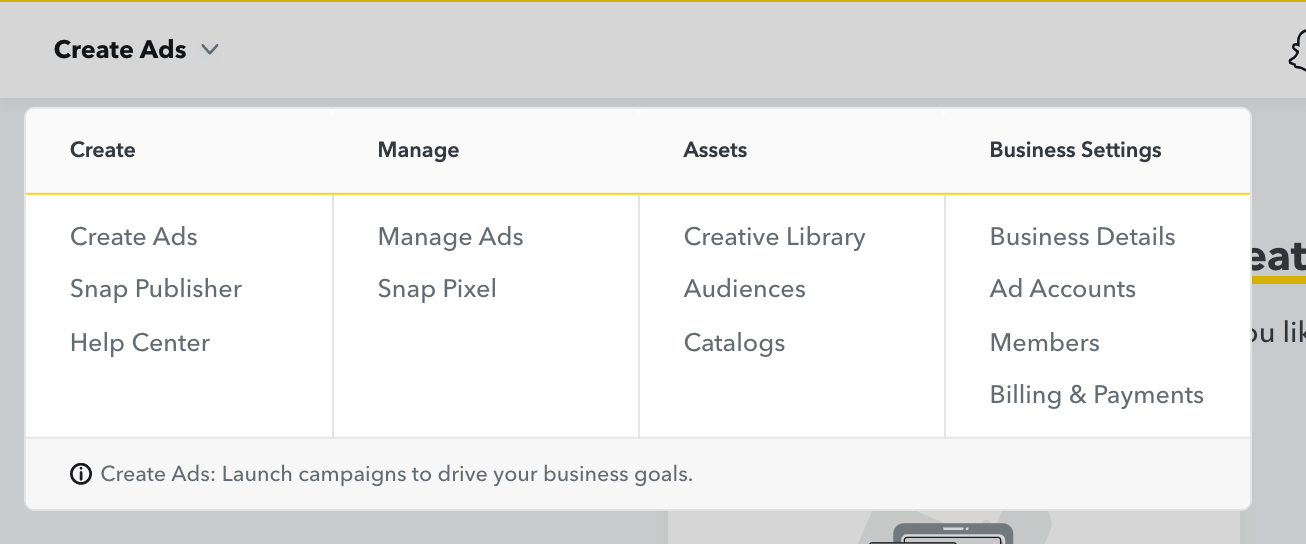
Task: Go to Ad Accounts
Action: [x=1062, y=289]
